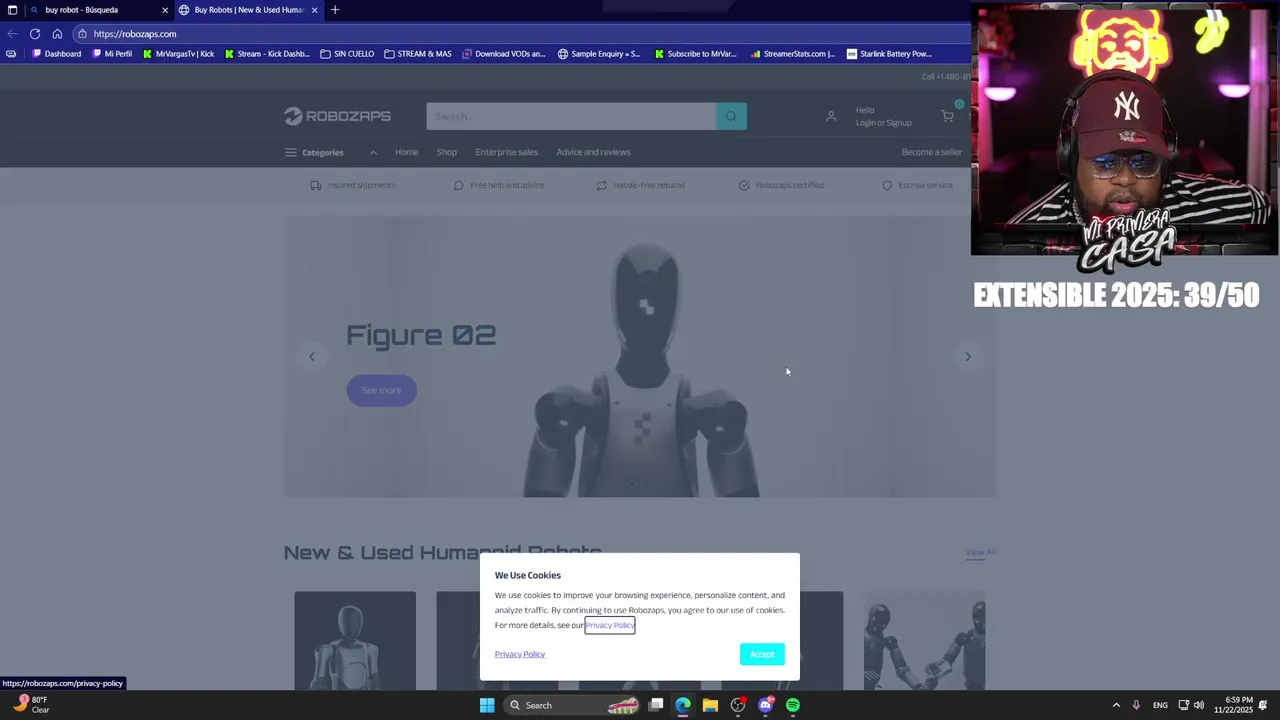Click the first robot product thumbnail
The width and height of the screenshot is (1280, 720).
[355, 640]
